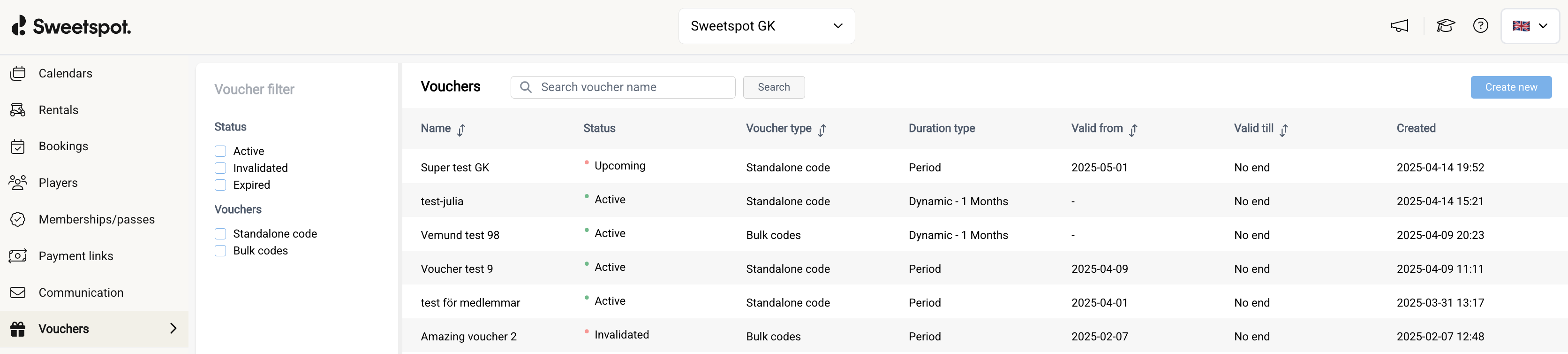Click the help question mark icon

tap(1480, 26)
